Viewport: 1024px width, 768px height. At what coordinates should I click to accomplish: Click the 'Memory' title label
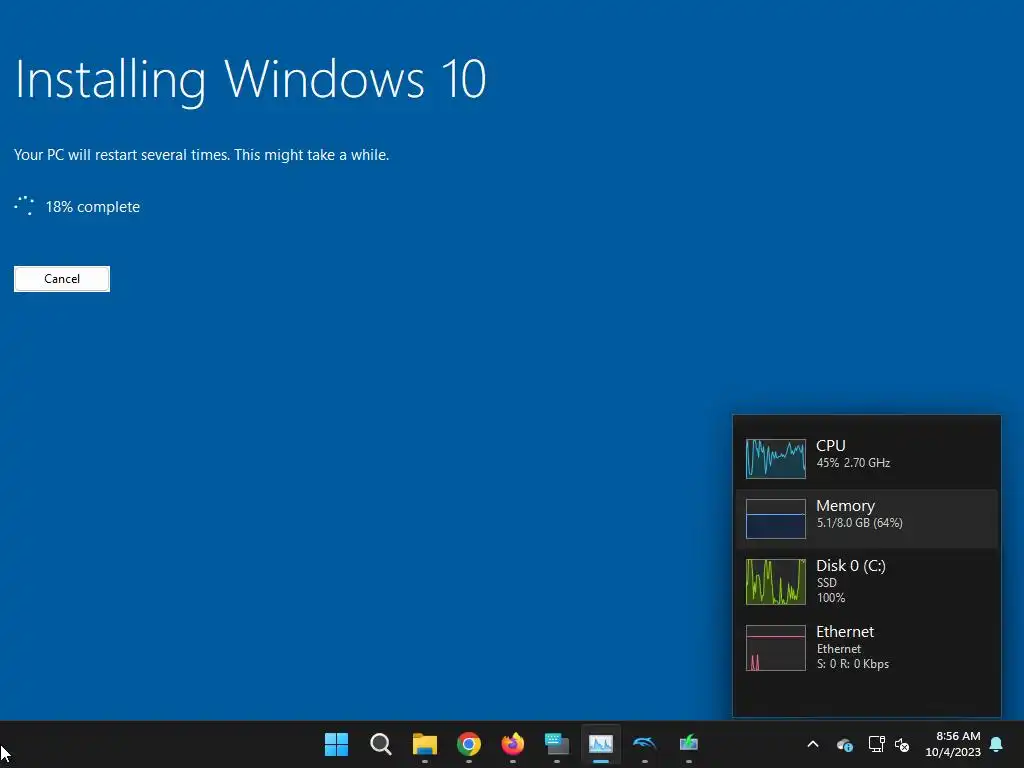(x=846, y=506)
